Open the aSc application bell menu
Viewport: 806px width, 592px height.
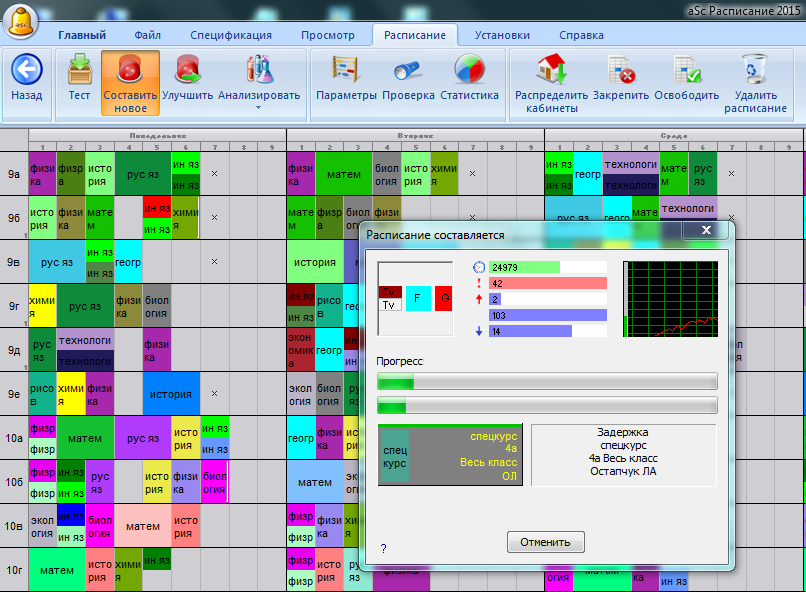tap(22, 20)
